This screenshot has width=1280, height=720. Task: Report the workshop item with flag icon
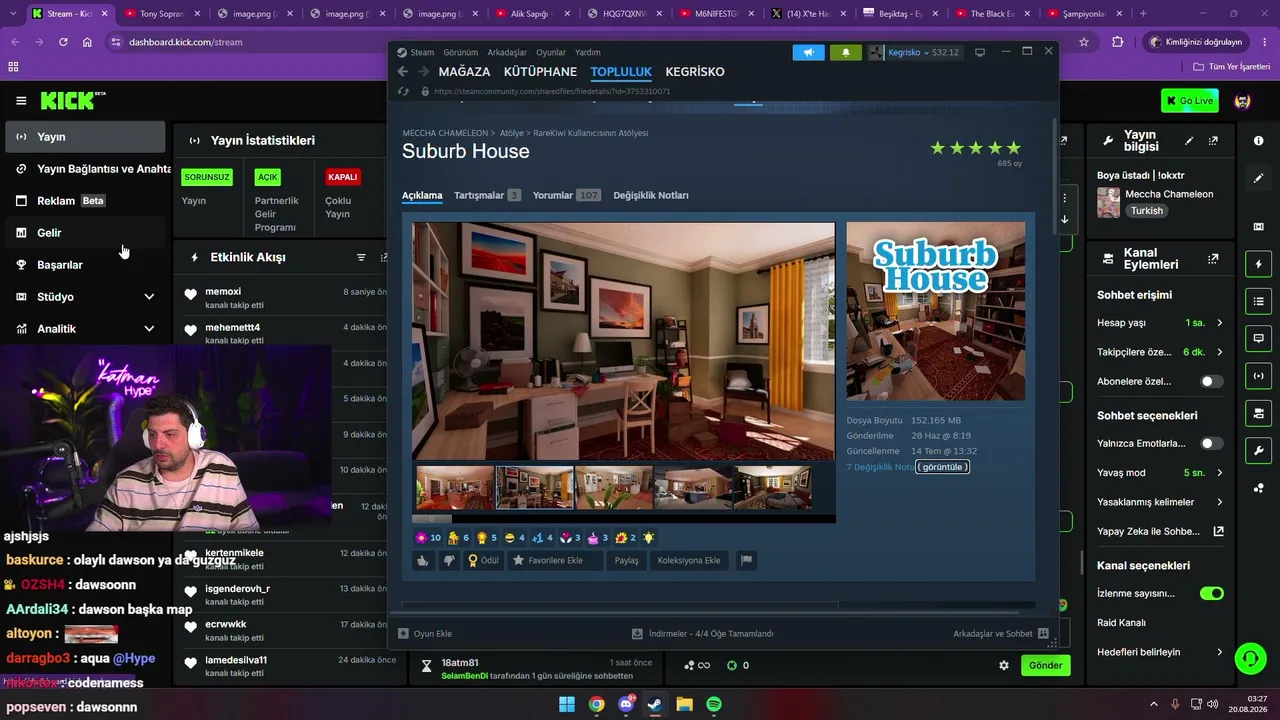pos(746,561)
